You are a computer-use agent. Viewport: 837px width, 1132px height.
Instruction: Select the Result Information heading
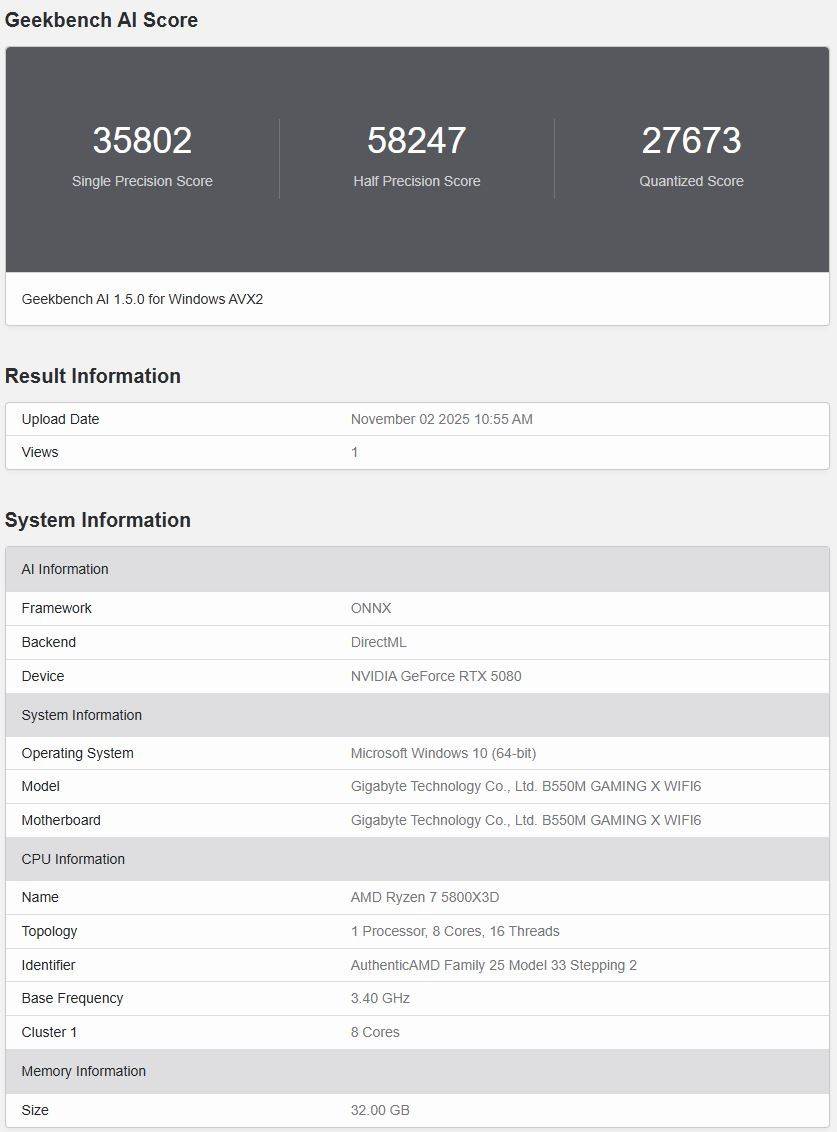pos(93,376)
